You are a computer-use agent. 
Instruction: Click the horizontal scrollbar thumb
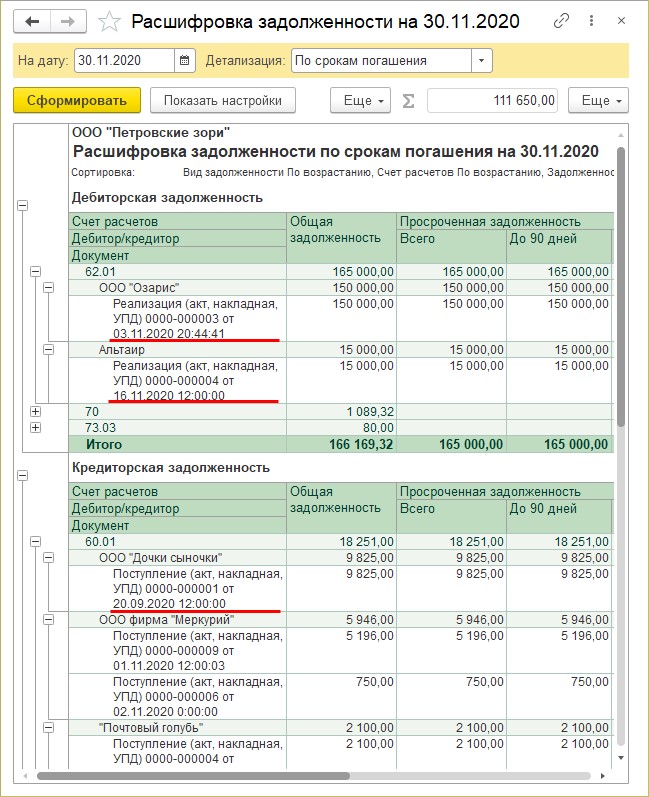pos(193,776)
